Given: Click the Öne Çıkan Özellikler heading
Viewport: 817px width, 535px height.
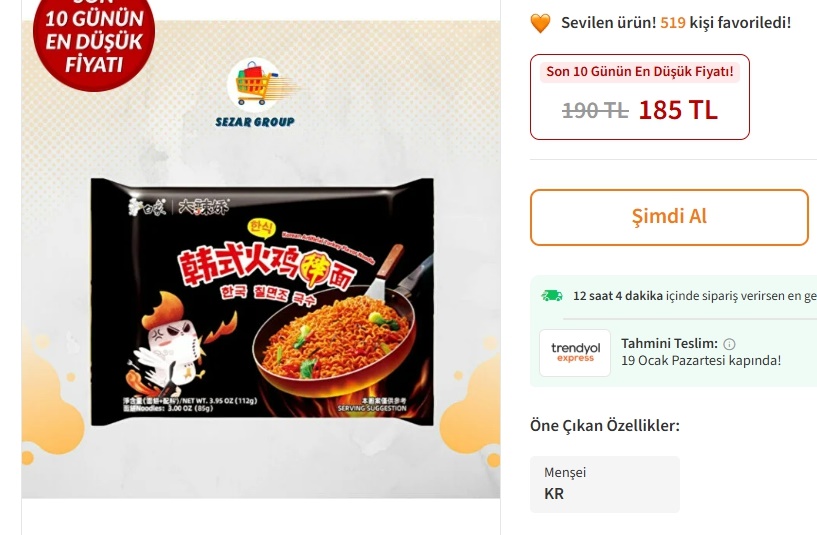Looking at the screenshot, I should [x=605, y=426].
